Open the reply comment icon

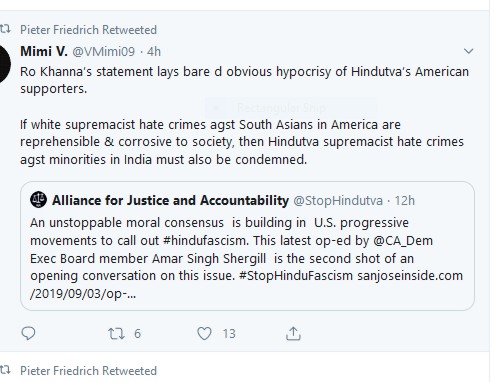(x=28, y=333)
